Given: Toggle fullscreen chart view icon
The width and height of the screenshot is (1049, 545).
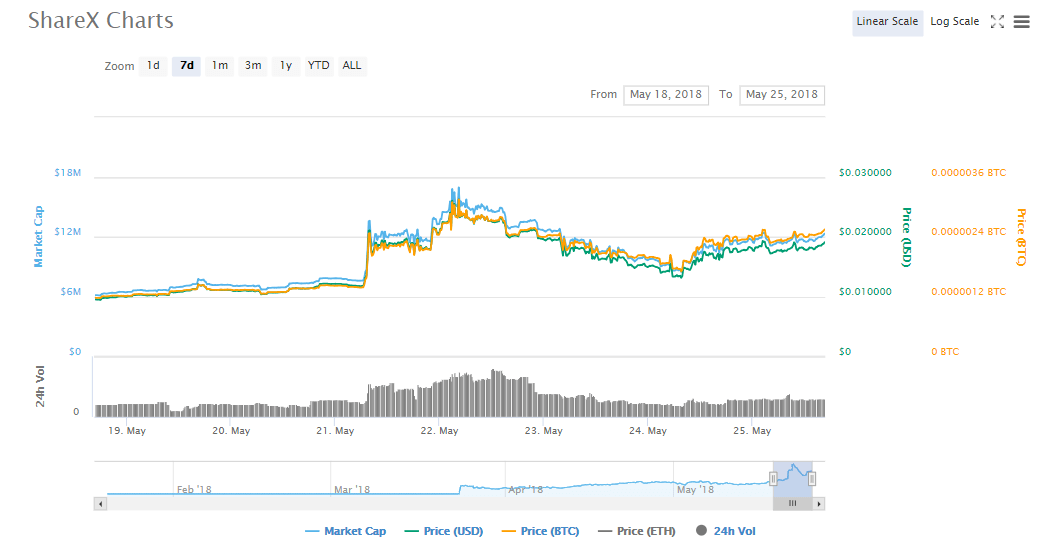Looking at the screenshot, I should [997, 22].
